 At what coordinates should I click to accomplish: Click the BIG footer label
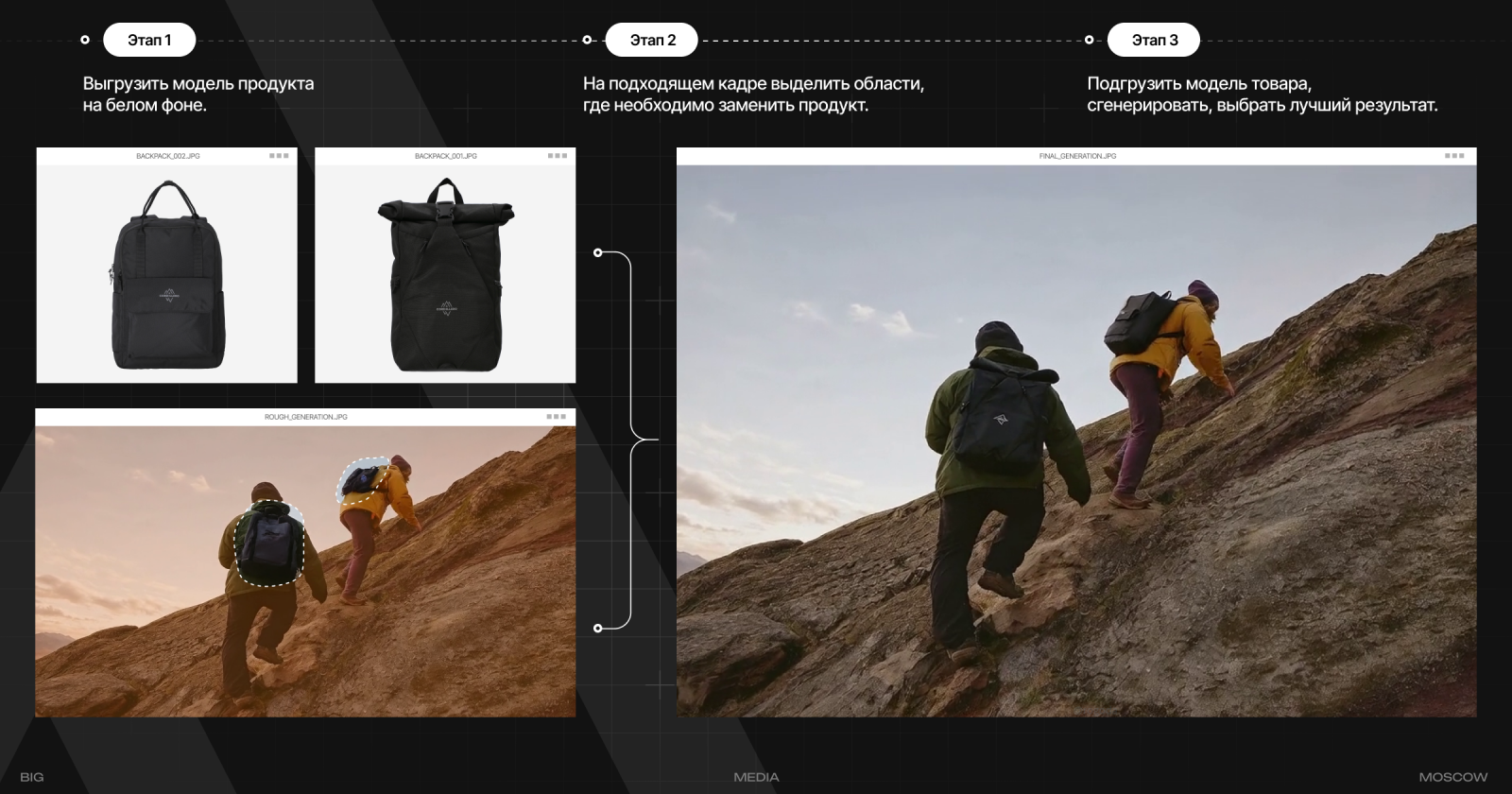coord(32,777)
